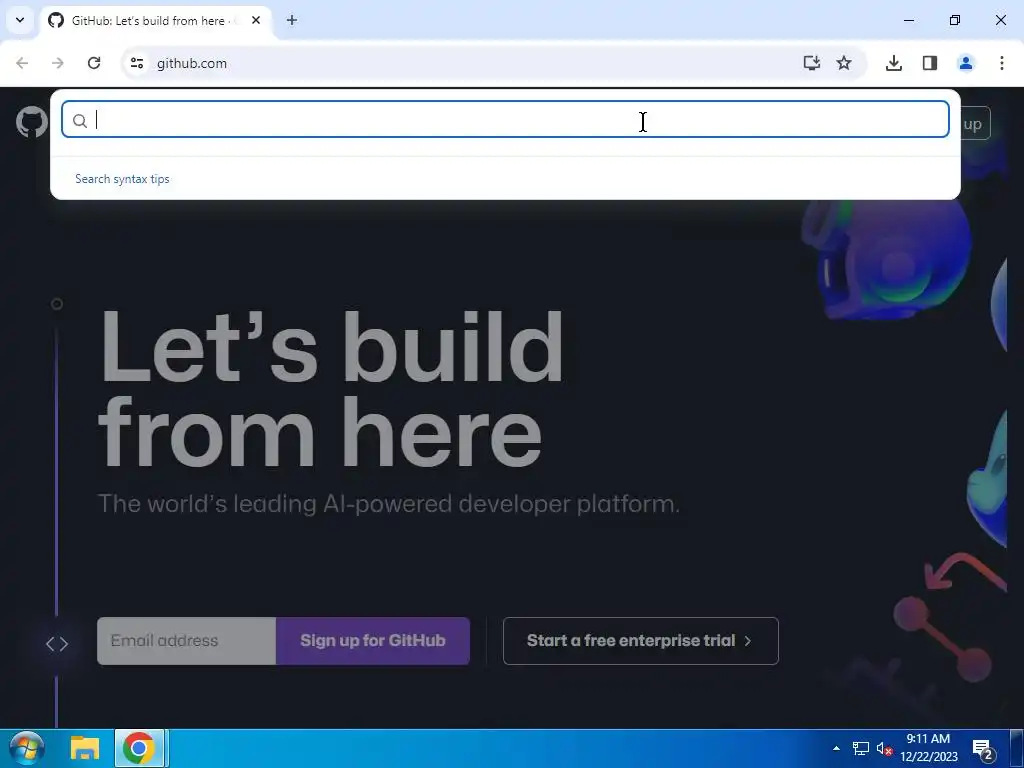
Task: Bookmark this page with the star icon
Action: point(844,63)
